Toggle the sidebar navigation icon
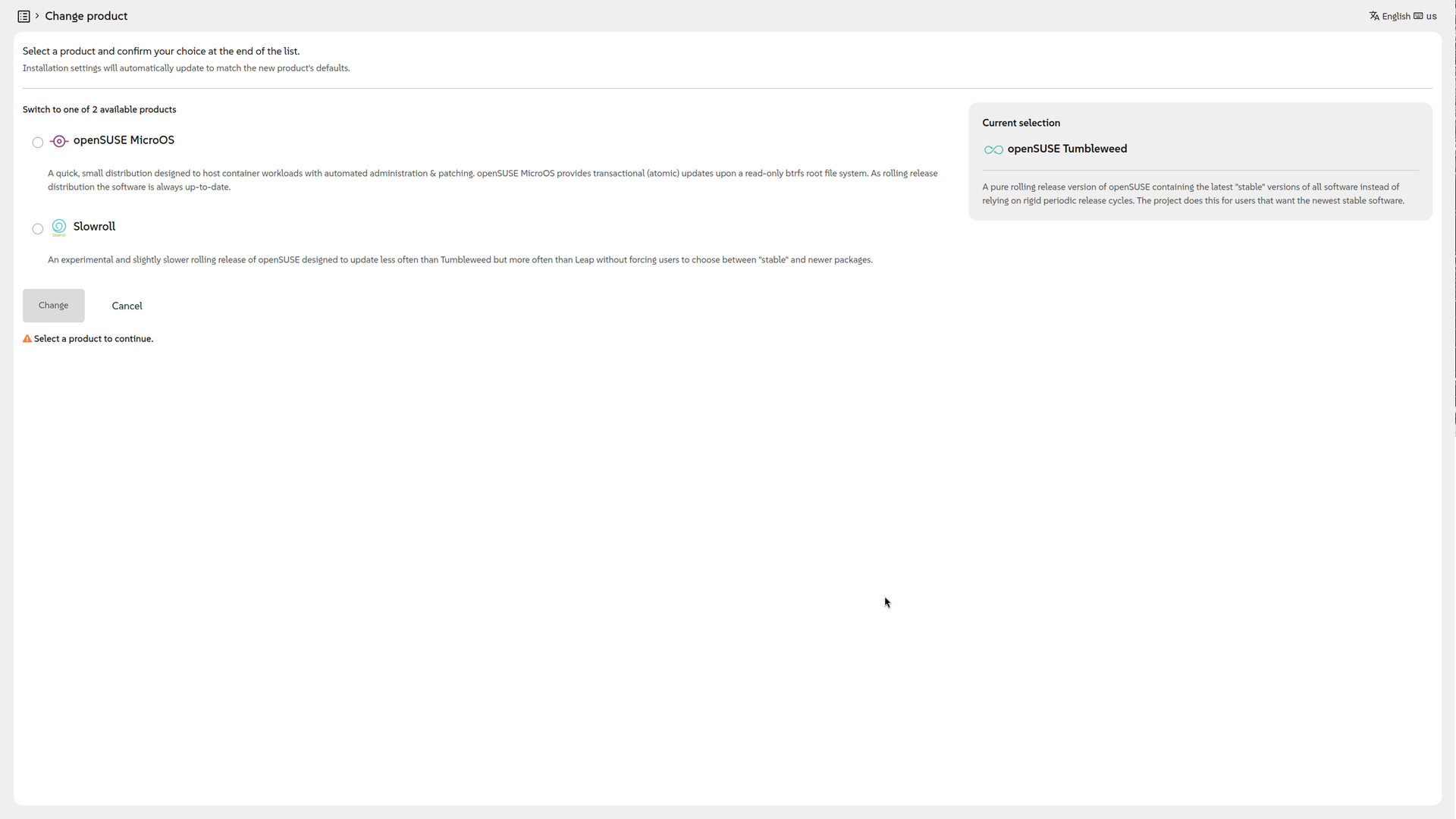The width and height of the screenshot is (1456, 819). point(24,16)
